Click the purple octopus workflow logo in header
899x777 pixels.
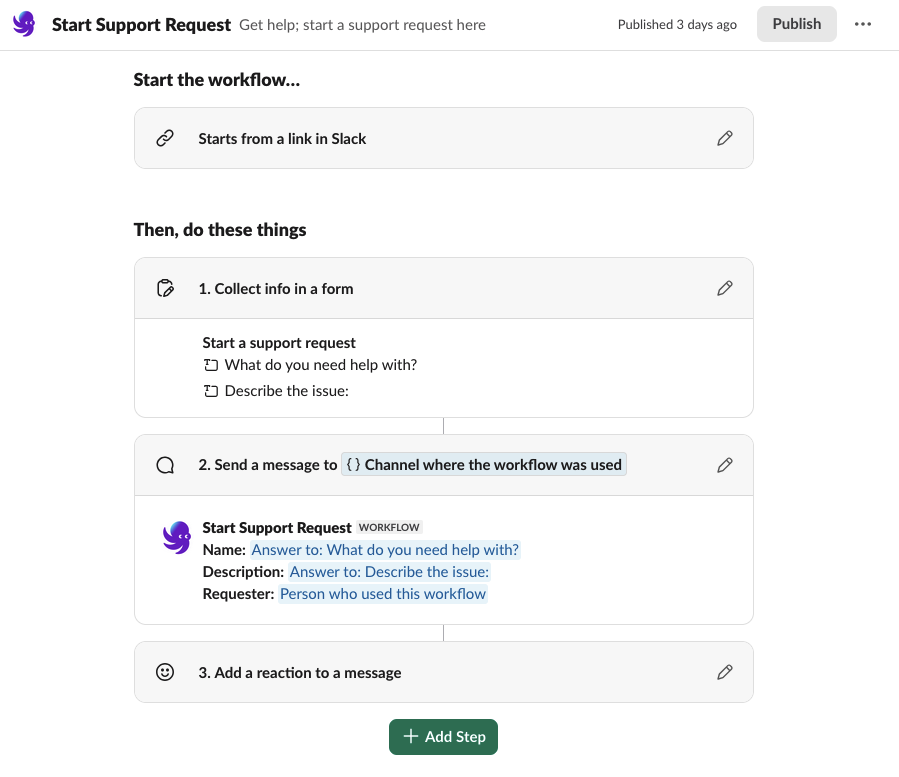[24, 24]
